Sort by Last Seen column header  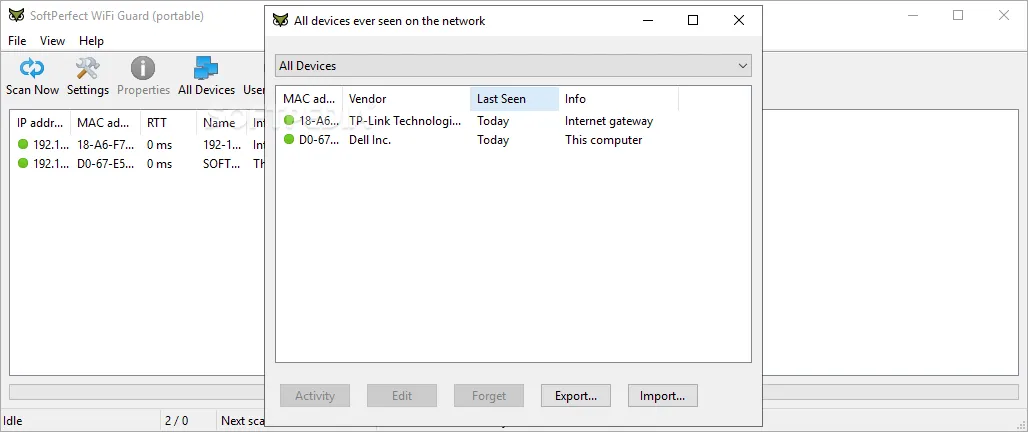coord(515,99)
